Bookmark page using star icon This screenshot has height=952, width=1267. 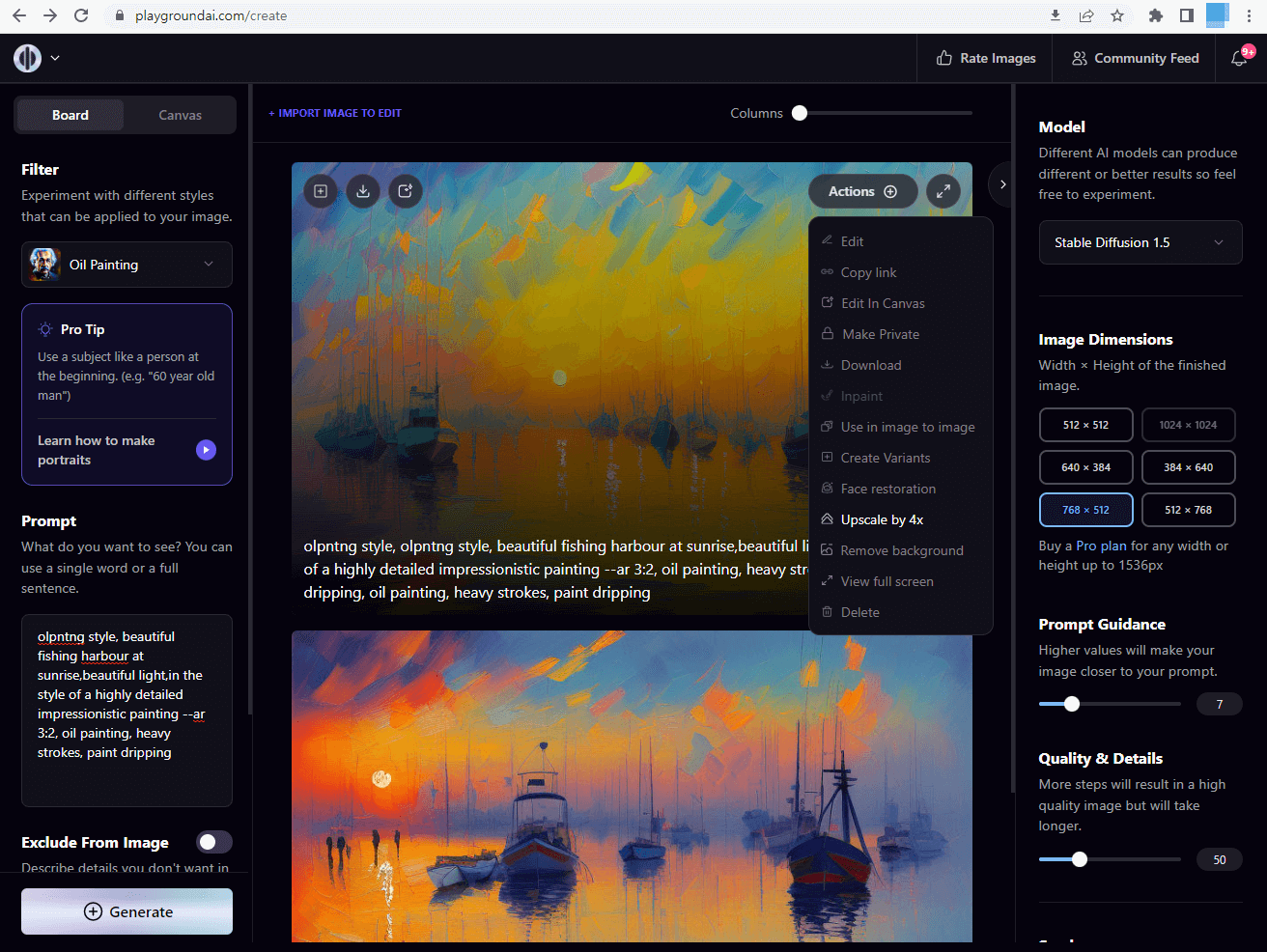pos(1117,15)
